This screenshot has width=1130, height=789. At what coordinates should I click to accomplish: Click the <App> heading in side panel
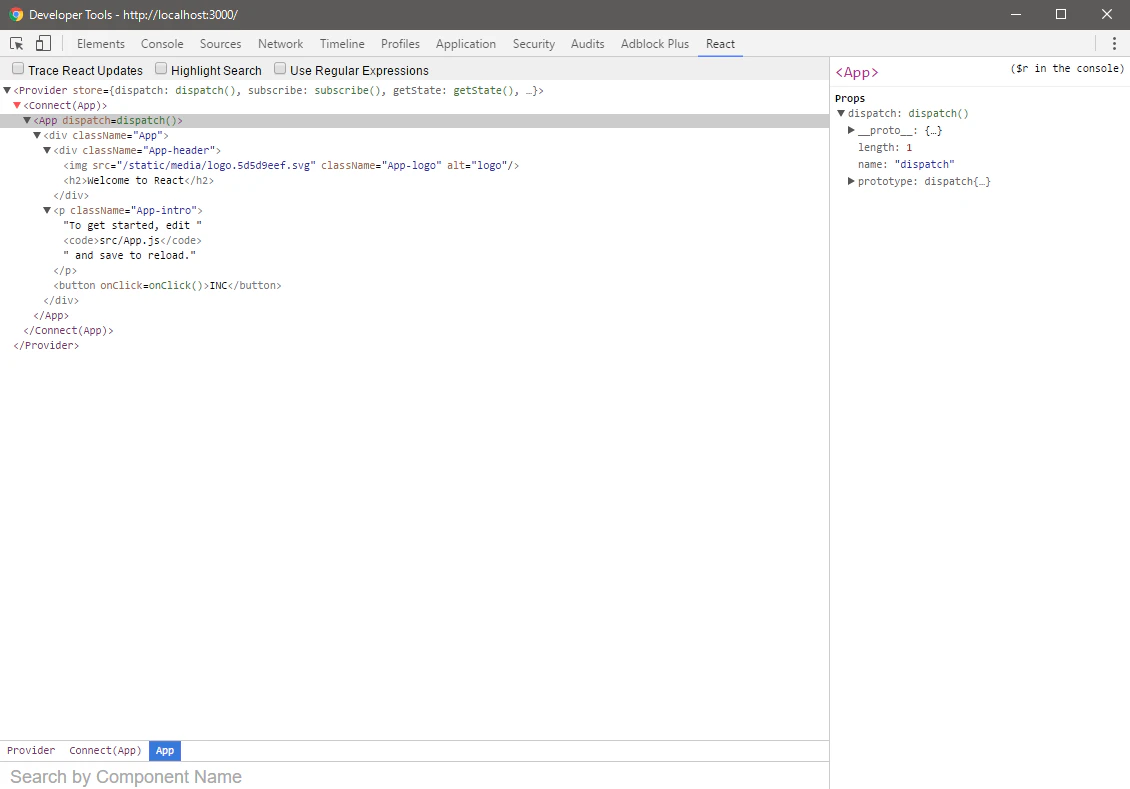tap(857, 73)
